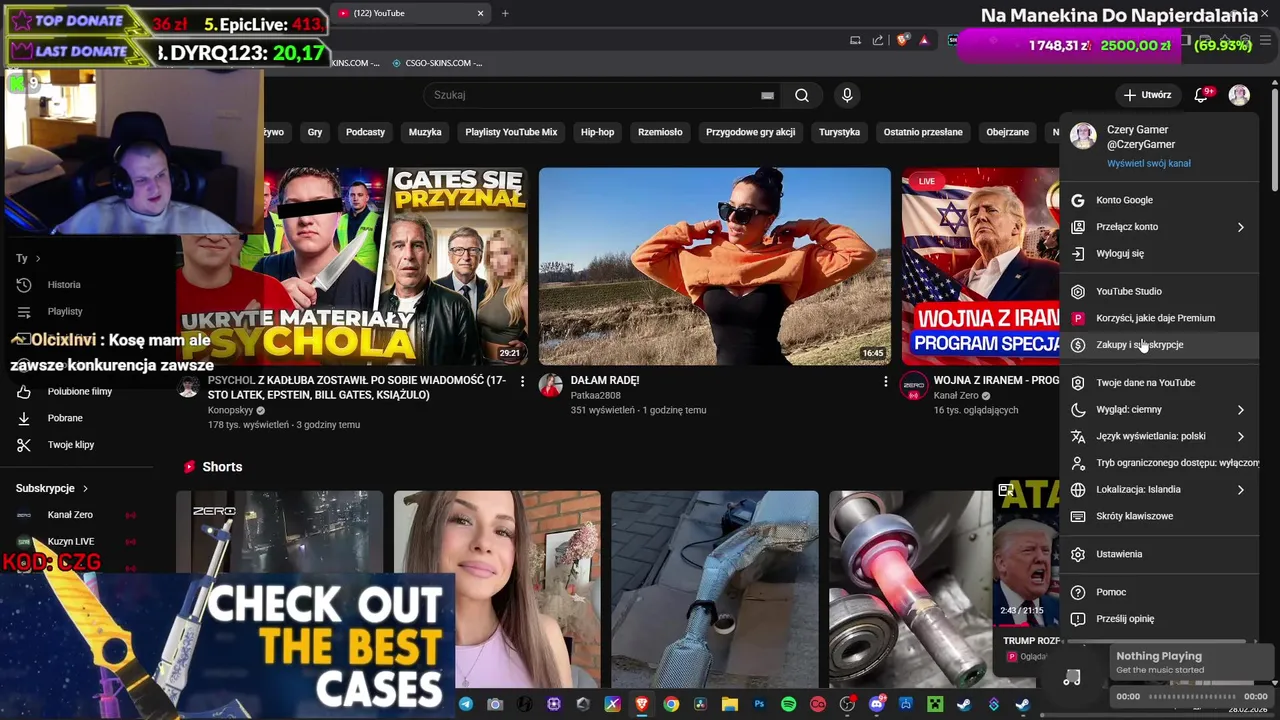Expand Lokalizacja: Islandia submenu

coord(1240,490)
